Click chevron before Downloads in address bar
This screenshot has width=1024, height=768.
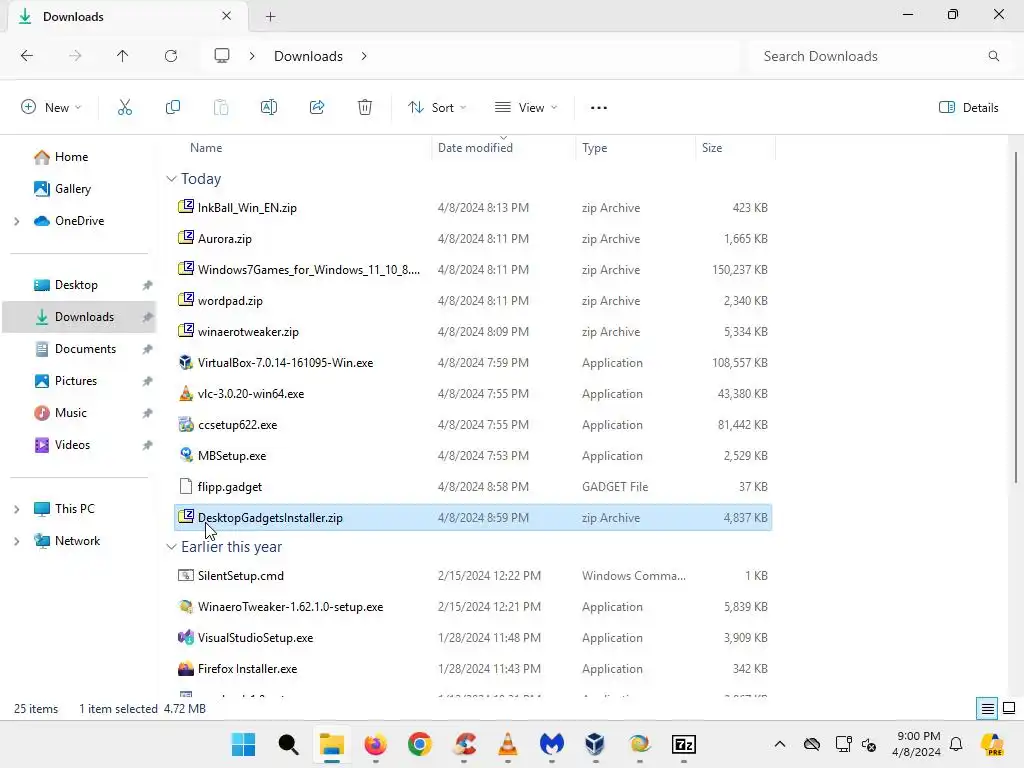pos(252,56)
